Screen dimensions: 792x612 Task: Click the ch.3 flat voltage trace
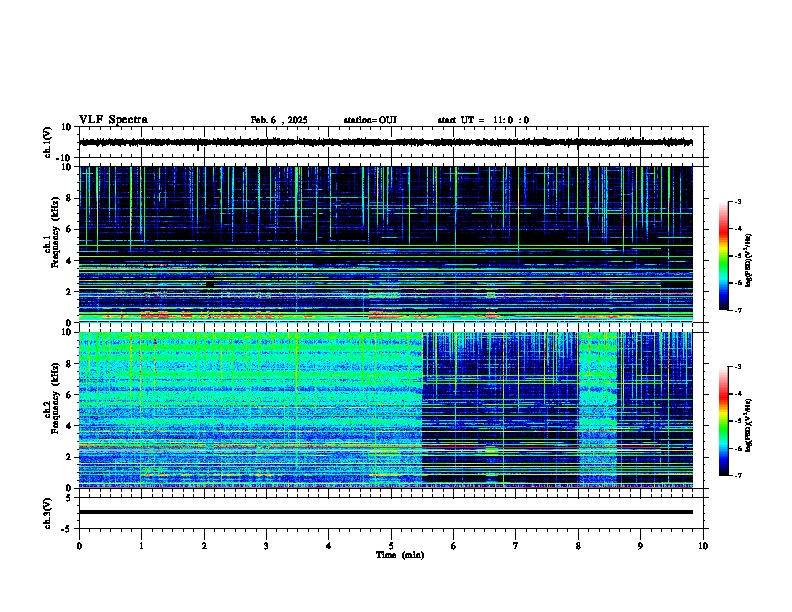pos(386,512)
